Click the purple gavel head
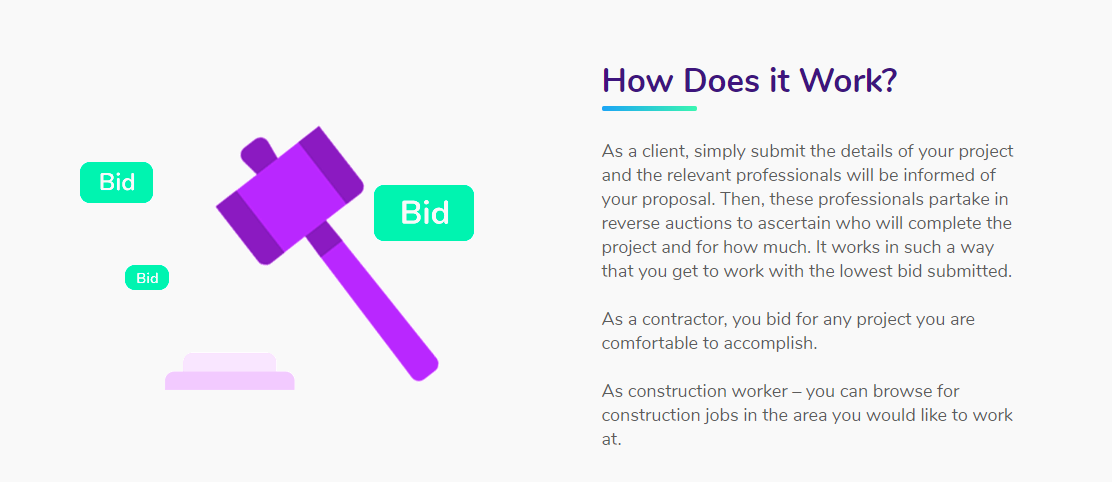The width and height of the screenshot is (1112, 482). [x=291, y=196]
